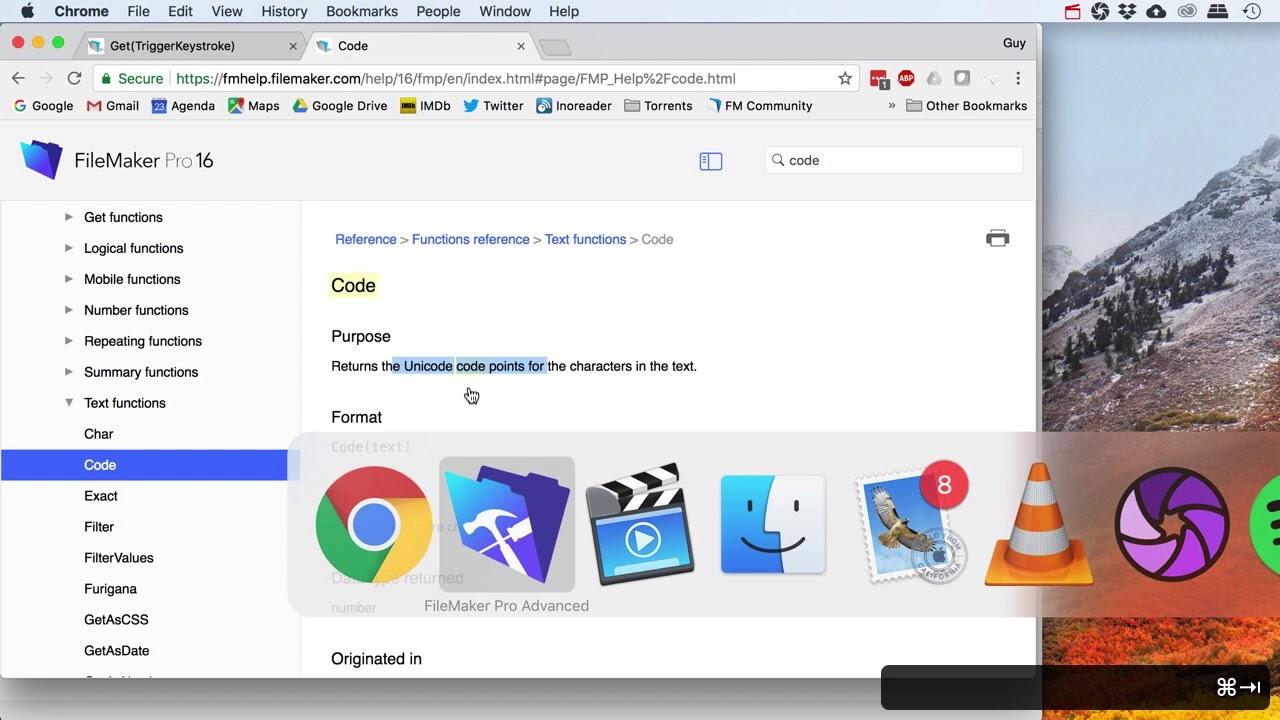Open a new tab
Screen dimensions: 1280x720
[x=555, y=47]
